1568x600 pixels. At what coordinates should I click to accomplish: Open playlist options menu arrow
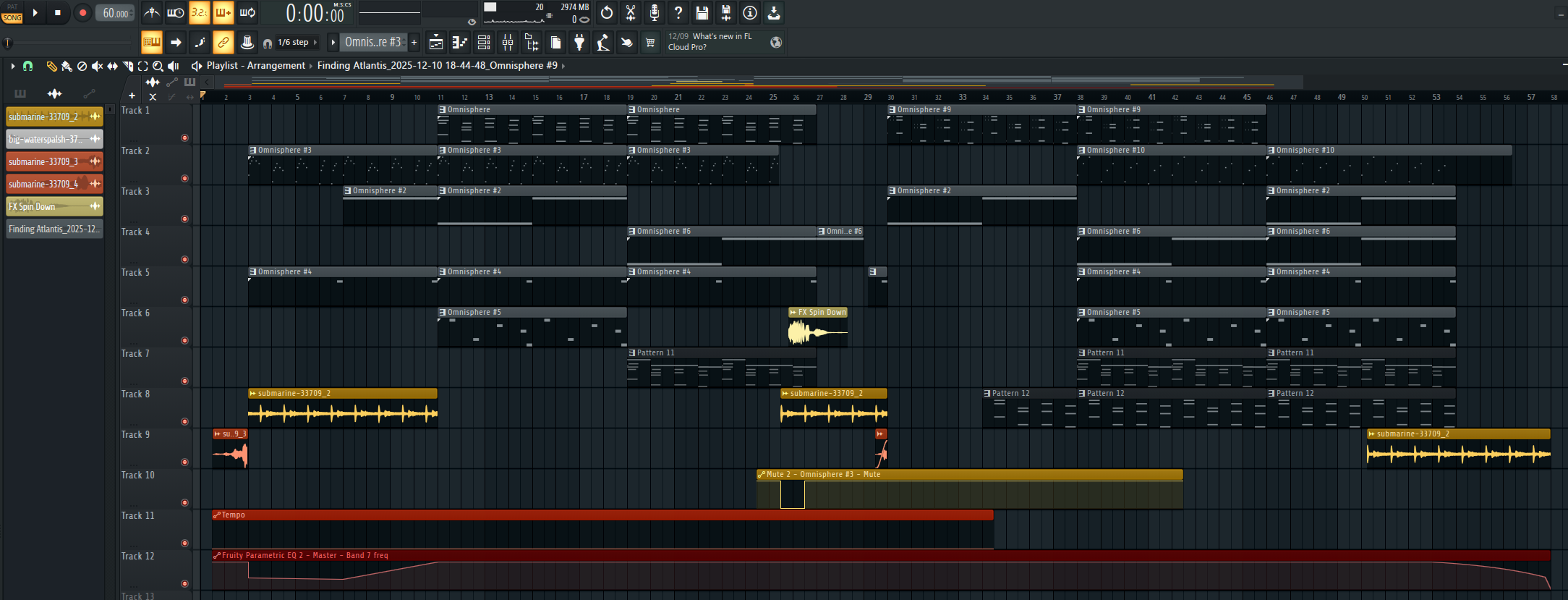12,66
